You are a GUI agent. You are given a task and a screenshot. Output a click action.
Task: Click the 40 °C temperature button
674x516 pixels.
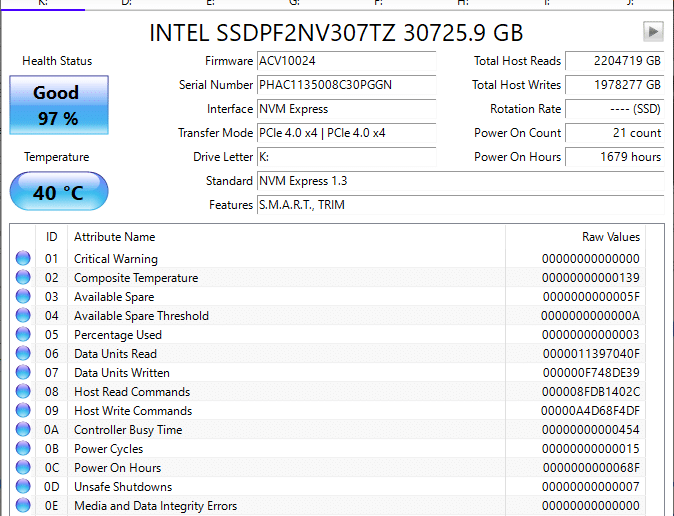tap(59, 191)
